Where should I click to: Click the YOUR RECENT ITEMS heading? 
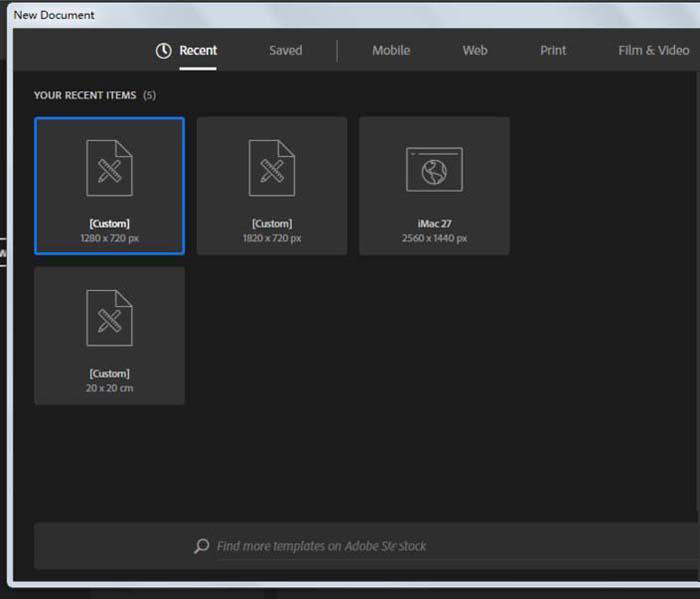point(85,96)
